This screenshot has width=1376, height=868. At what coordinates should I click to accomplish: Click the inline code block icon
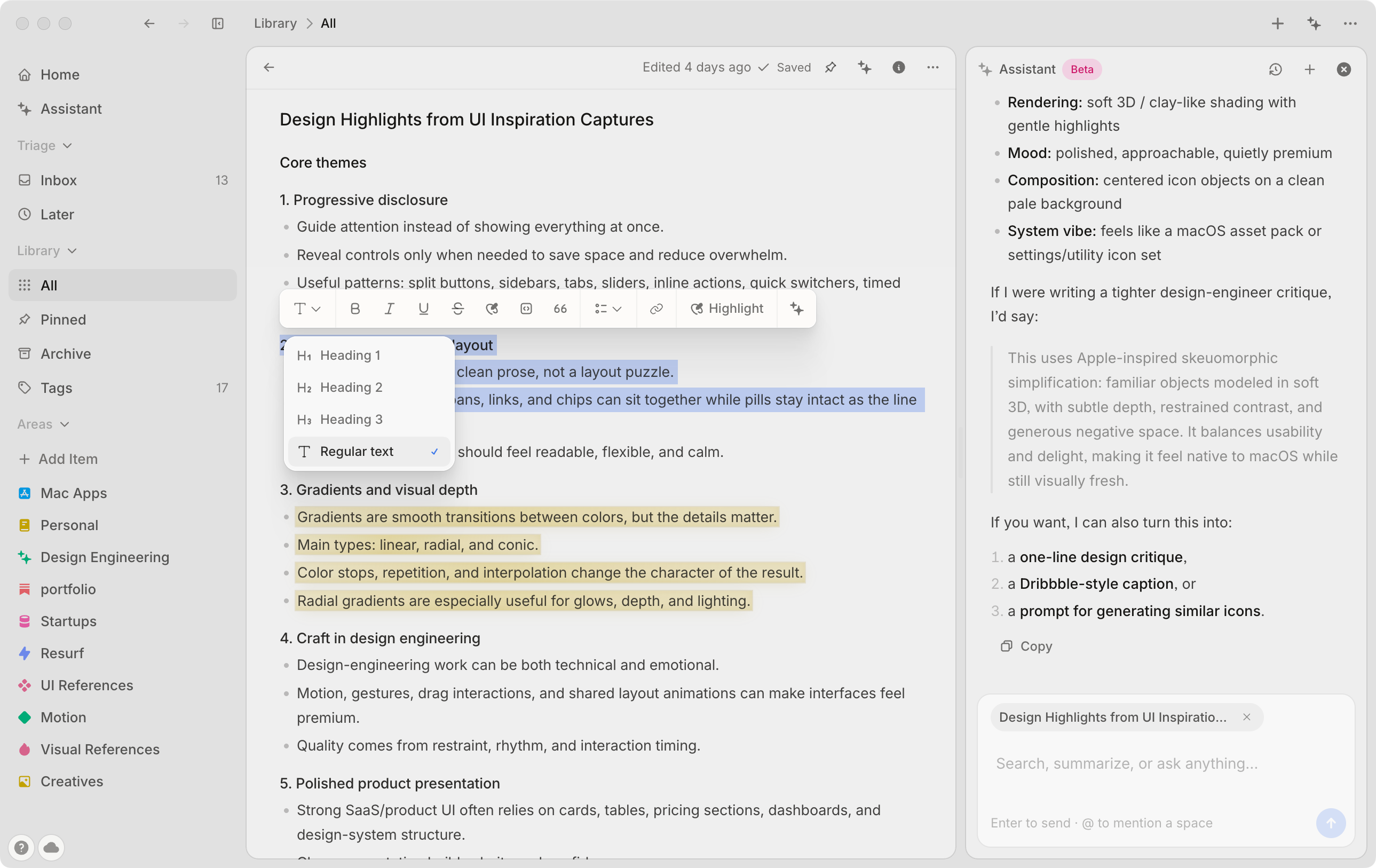pos(526,309)
